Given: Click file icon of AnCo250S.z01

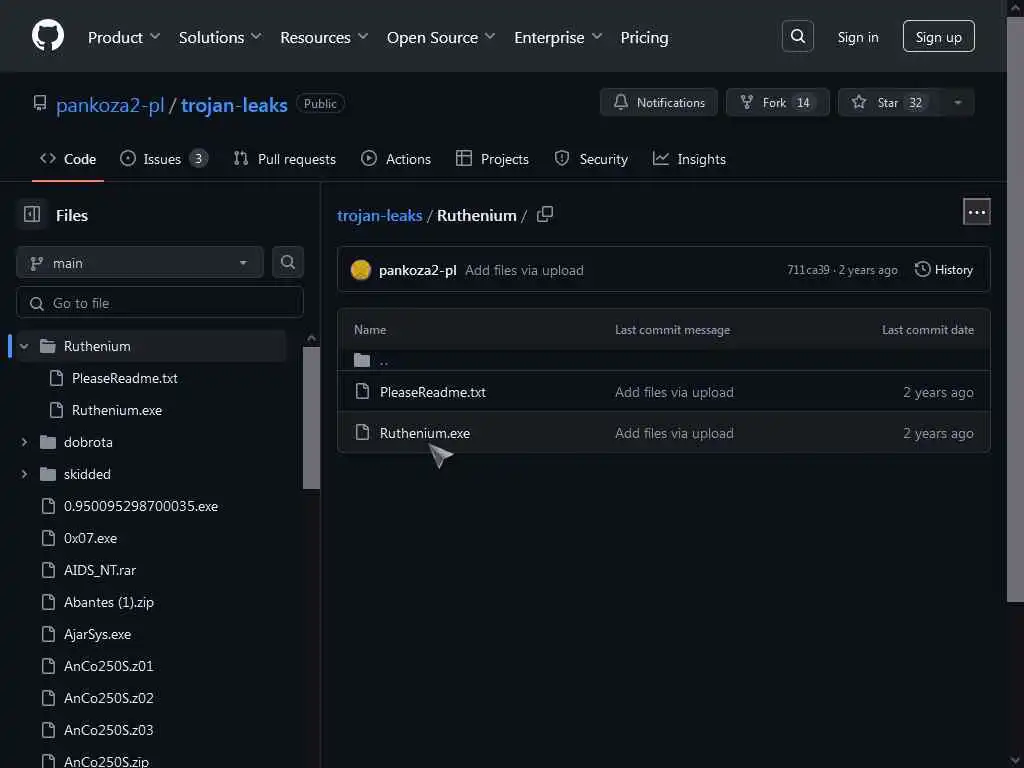Looking at the screenshot, I should coord(48,666).
